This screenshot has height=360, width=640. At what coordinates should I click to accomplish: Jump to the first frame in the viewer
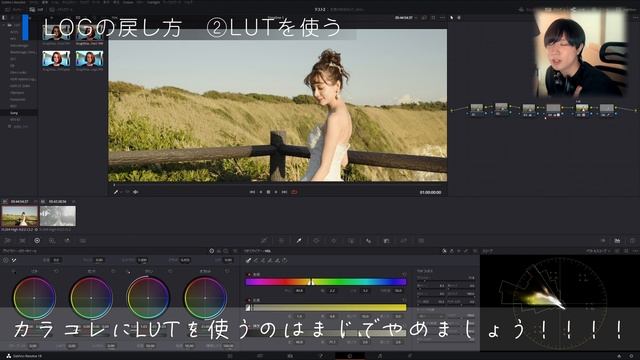point(252,192)
